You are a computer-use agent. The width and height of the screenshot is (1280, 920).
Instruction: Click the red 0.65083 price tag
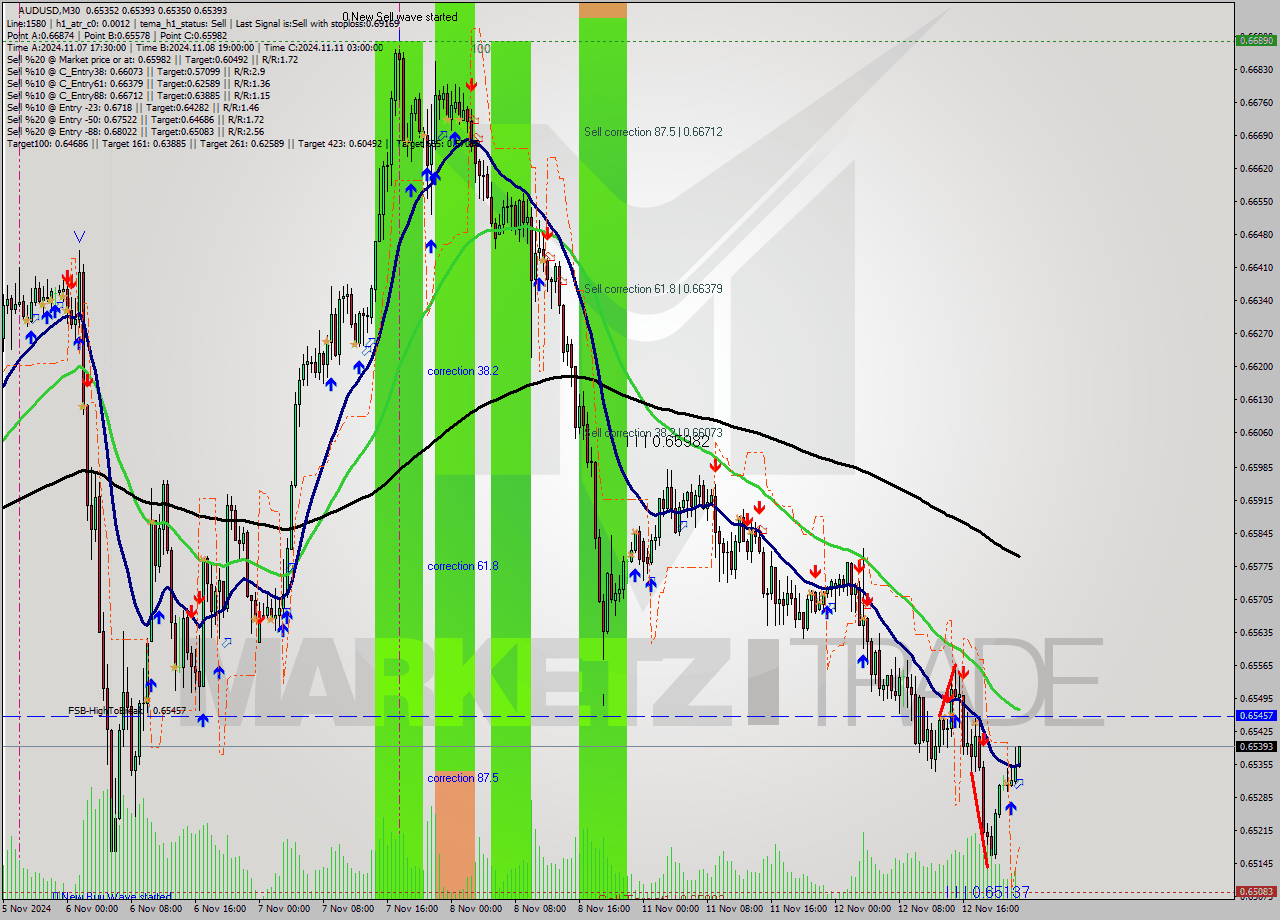(1256, 891)
